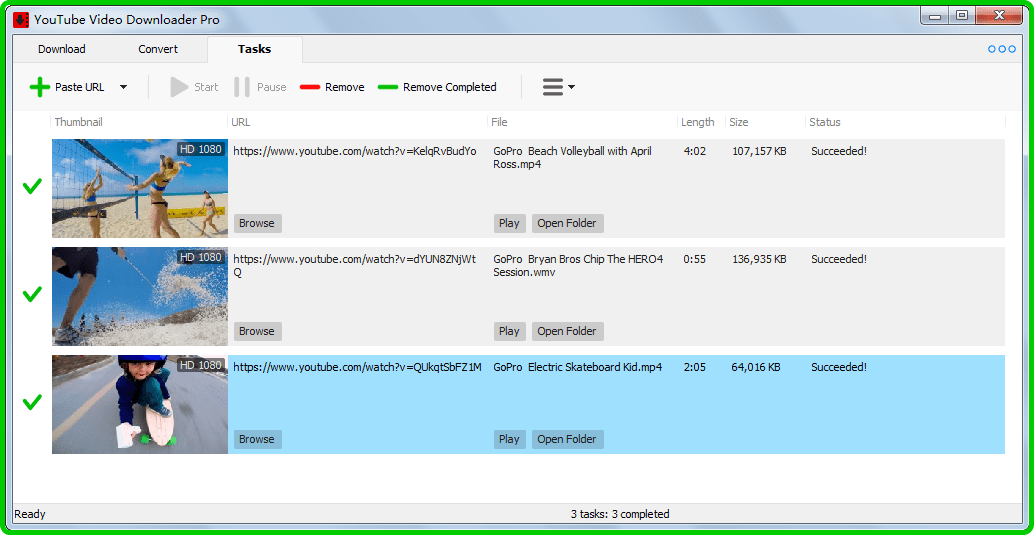Click Remove Completed in toolbar
This screenshot has width=1034, height=535.
pyautogui.click(x=437, y=87)
